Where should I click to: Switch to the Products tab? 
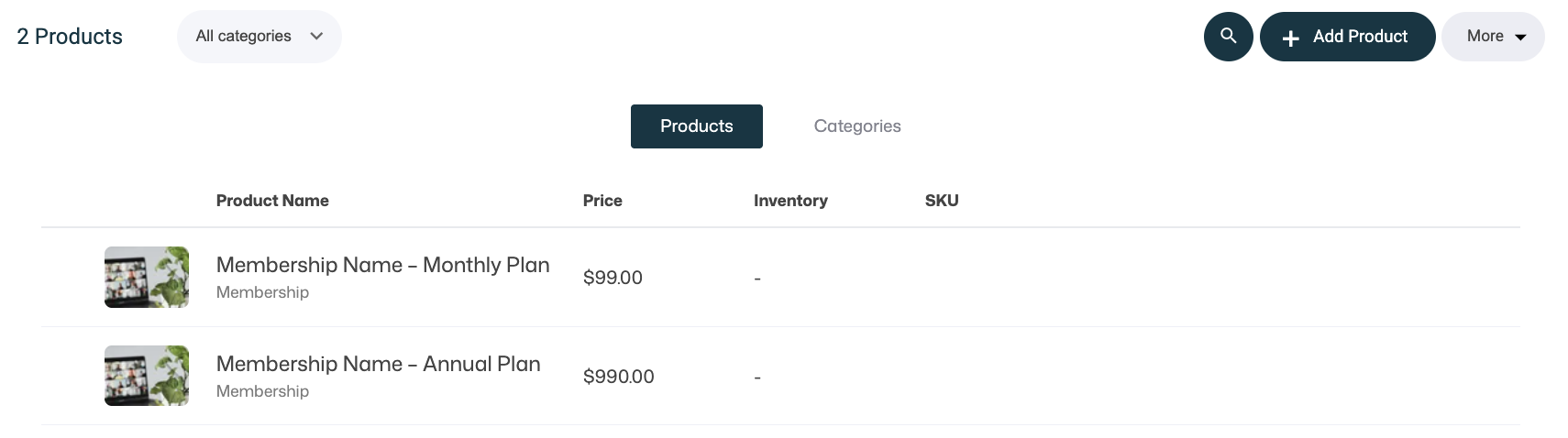point(696,126)
